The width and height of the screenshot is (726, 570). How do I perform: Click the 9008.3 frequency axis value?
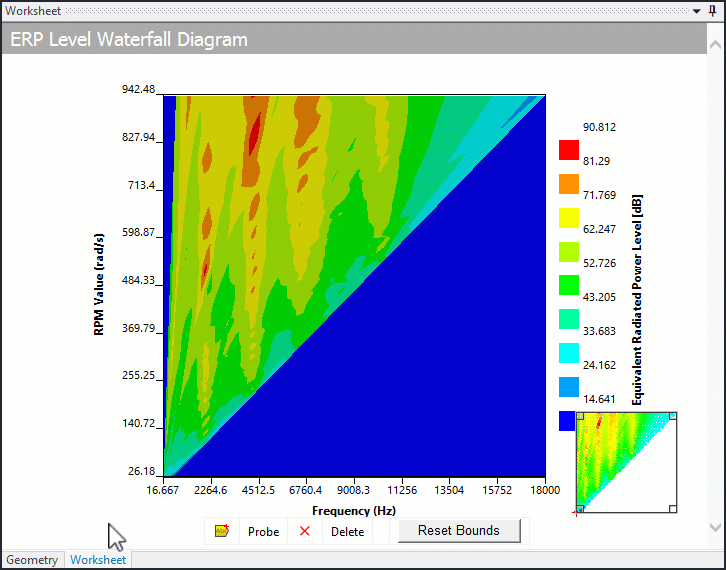click(353, 490)
